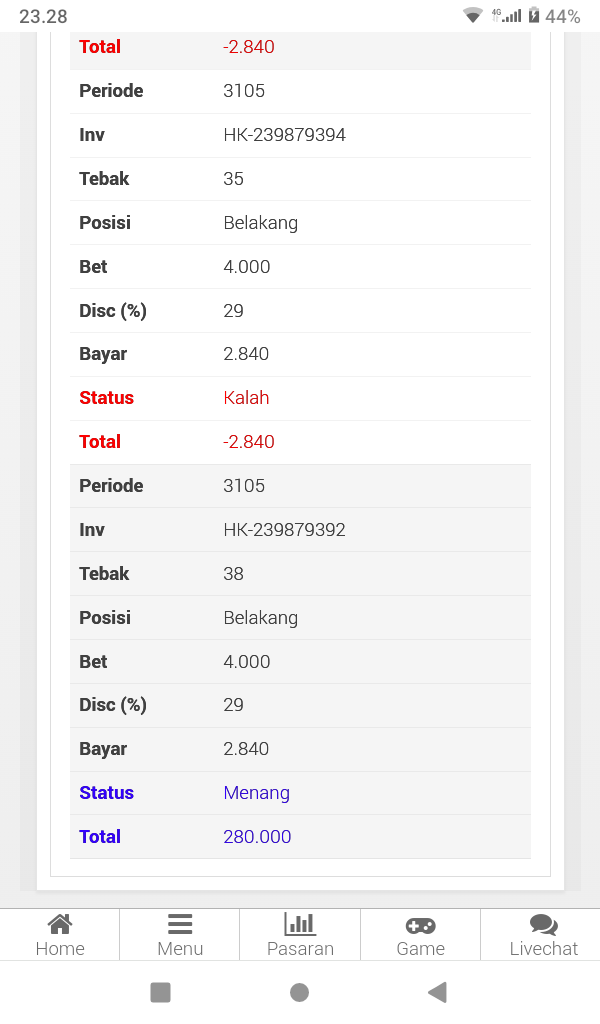Viewport: 600px width, 1024px height.
Task: Tap the Home house icon
Action: 60,924
